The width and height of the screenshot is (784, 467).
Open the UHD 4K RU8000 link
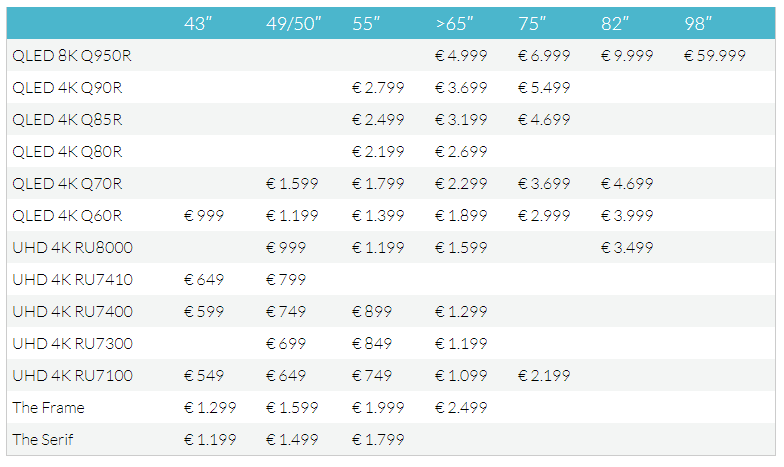(72, 248)
